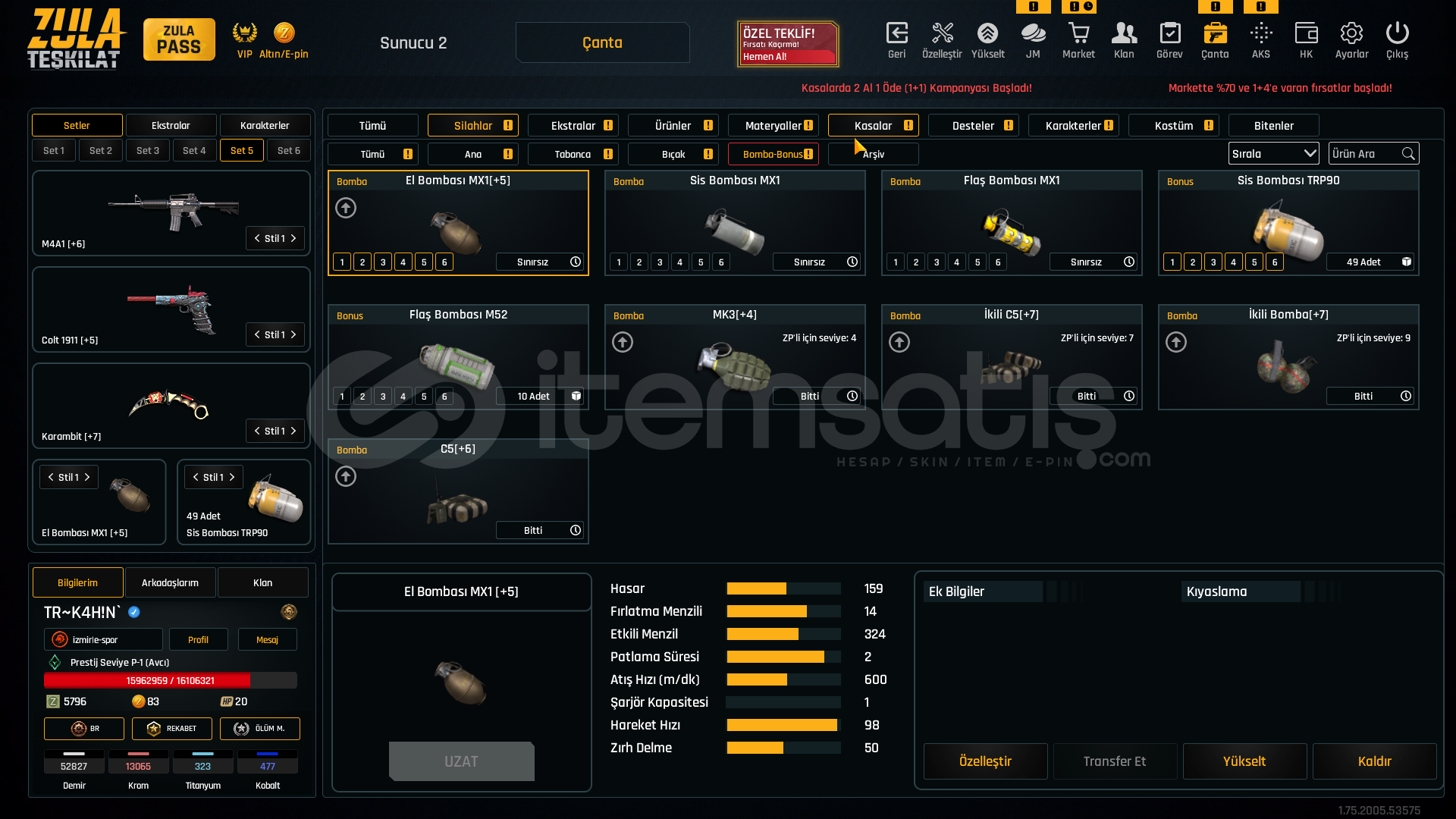Toggle set slot 2 on Sis Bombası MX1
The width and height of the screenshot is (1456, 819).
(x=639, y=262)
